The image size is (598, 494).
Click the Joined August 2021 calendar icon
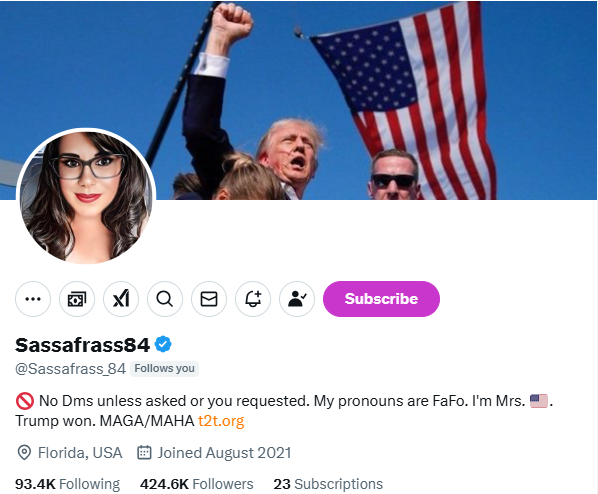coord(144,453)
